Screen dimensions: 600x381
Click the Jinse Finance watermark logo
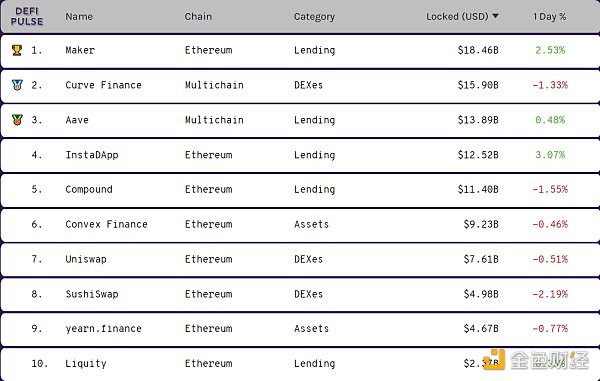536,360
